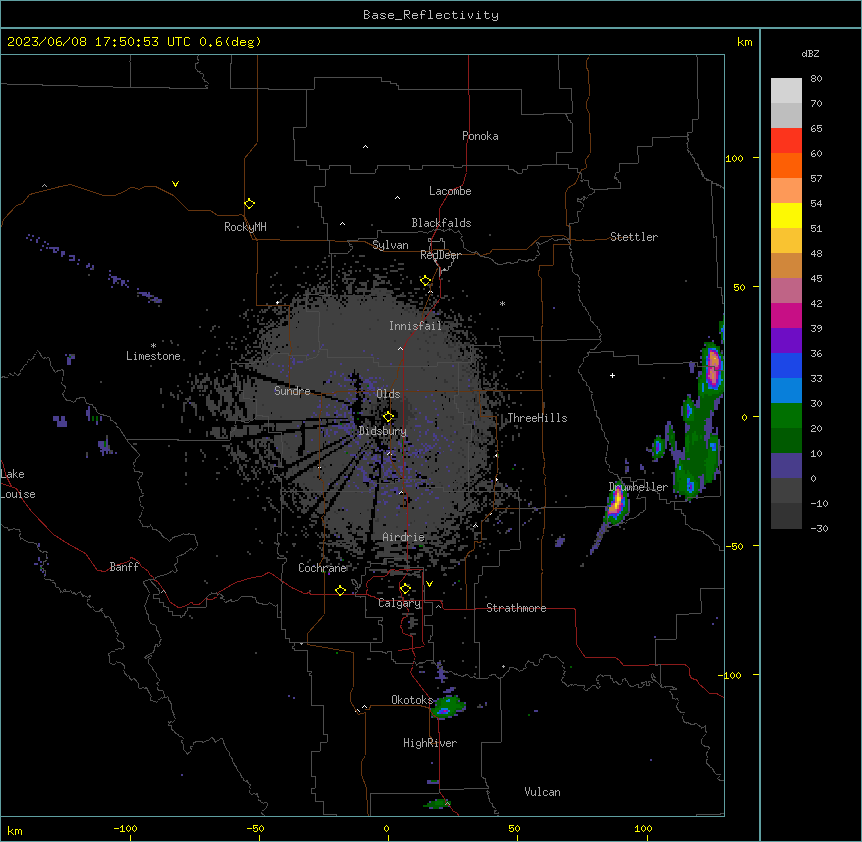The image size is (862, 842).
Task: Click the green echo south of HighRiver
Action: (x=438, y=804)
